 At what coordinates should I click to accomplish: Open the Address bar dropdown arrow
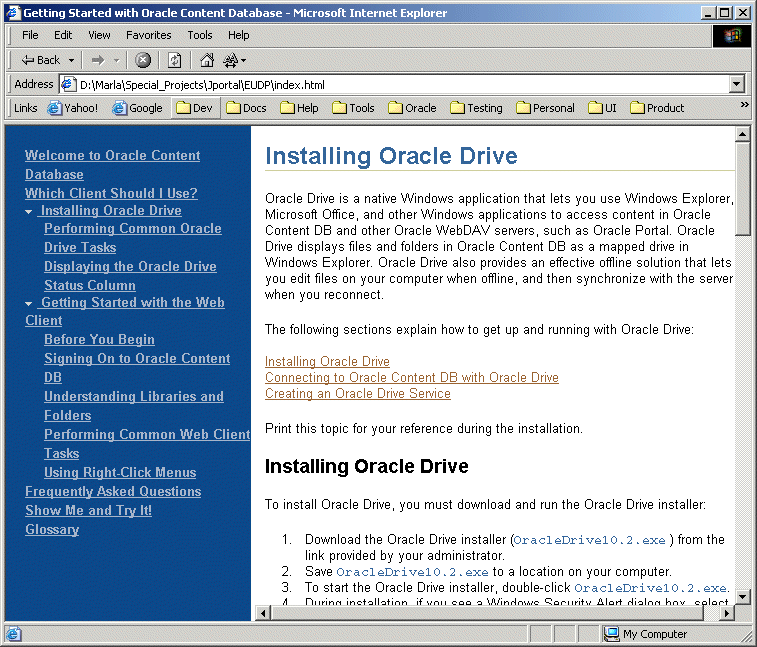tap(736, 84)
